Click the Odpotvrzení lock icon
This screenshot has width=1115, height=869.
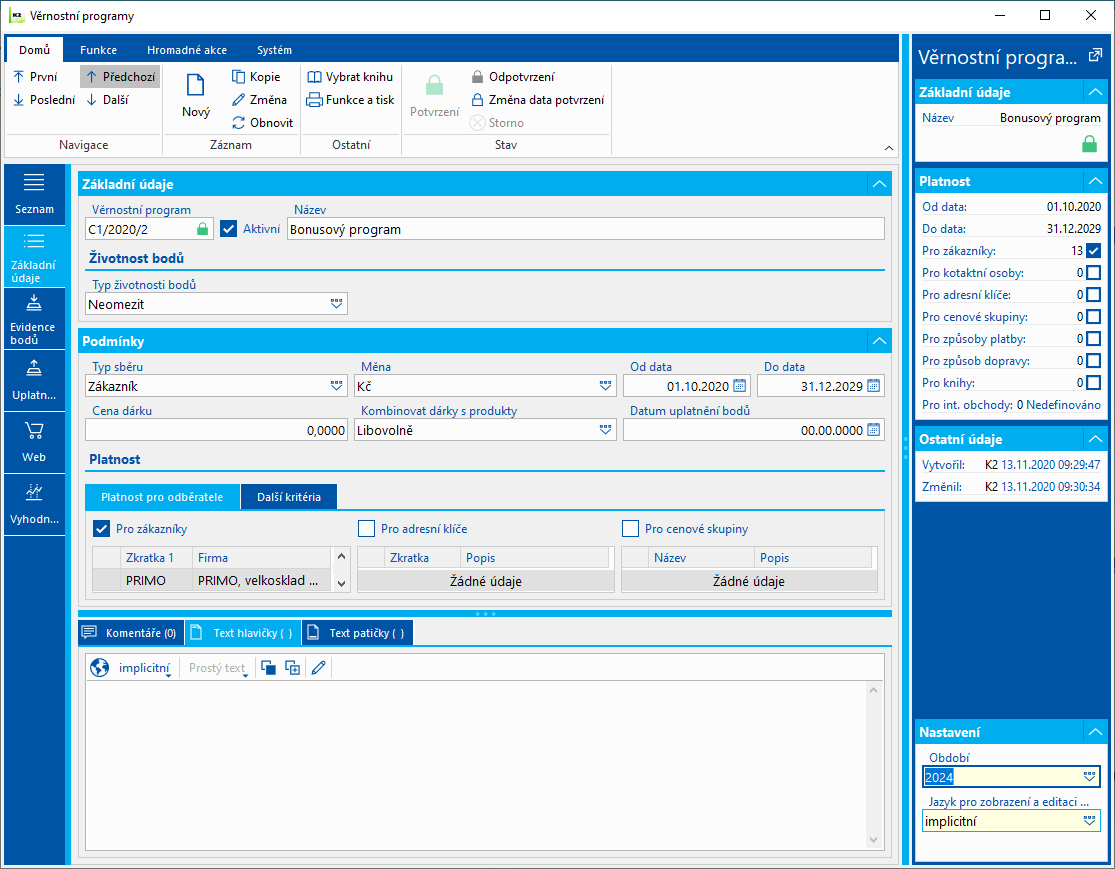tap(478, 77)
